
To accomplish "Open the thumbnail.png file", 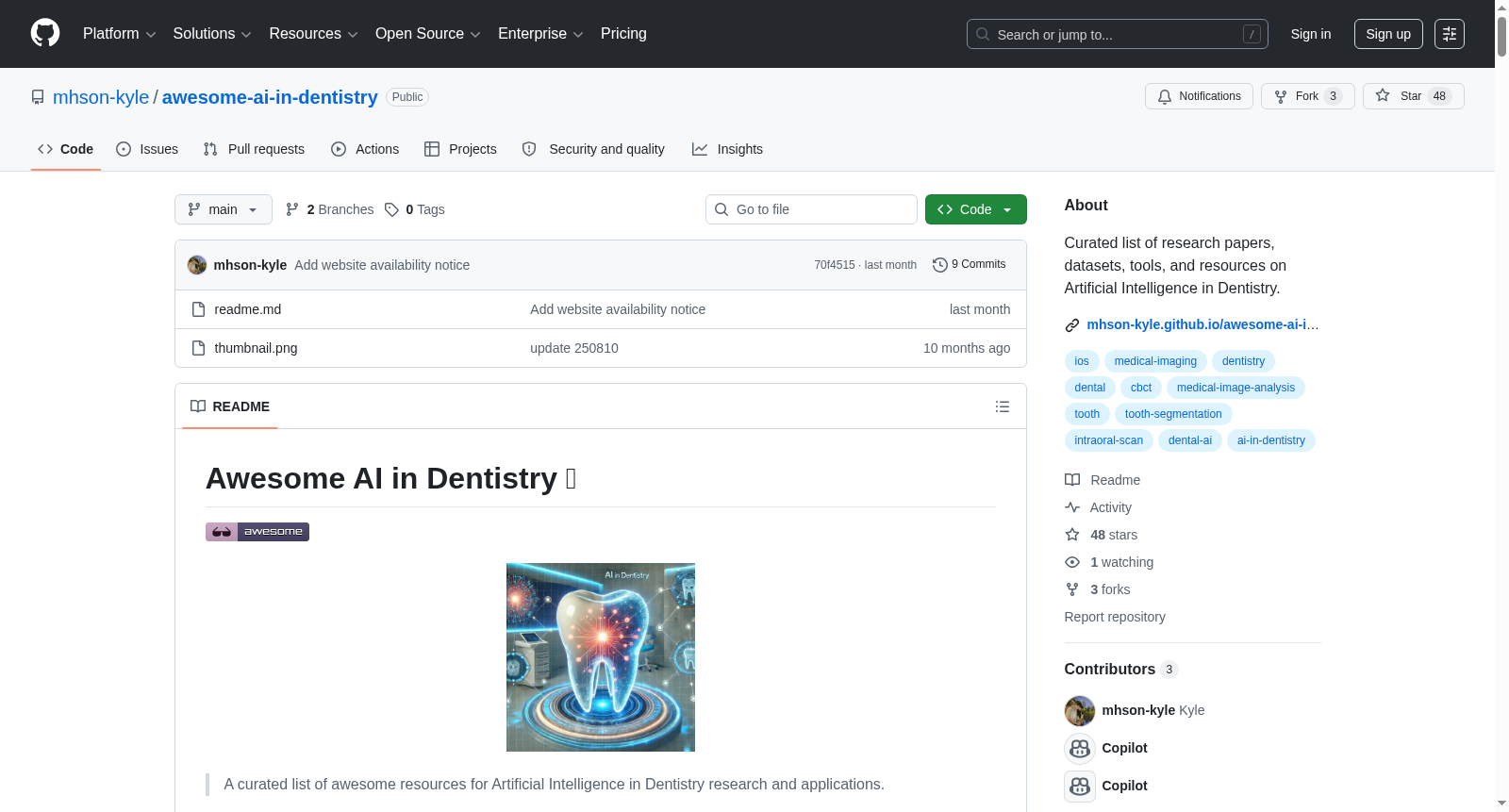I will click(256, 348).
